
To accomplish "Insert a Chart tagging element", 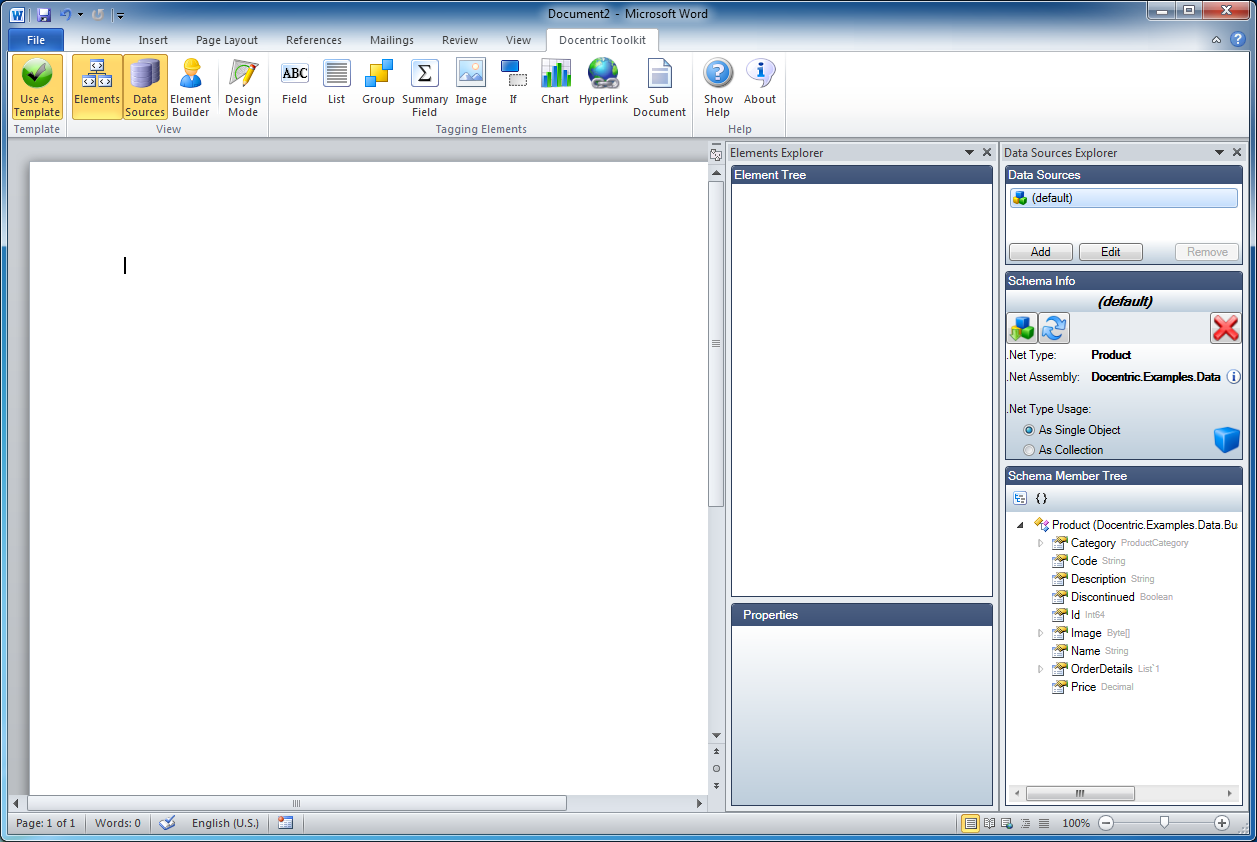I will (555, 83).
